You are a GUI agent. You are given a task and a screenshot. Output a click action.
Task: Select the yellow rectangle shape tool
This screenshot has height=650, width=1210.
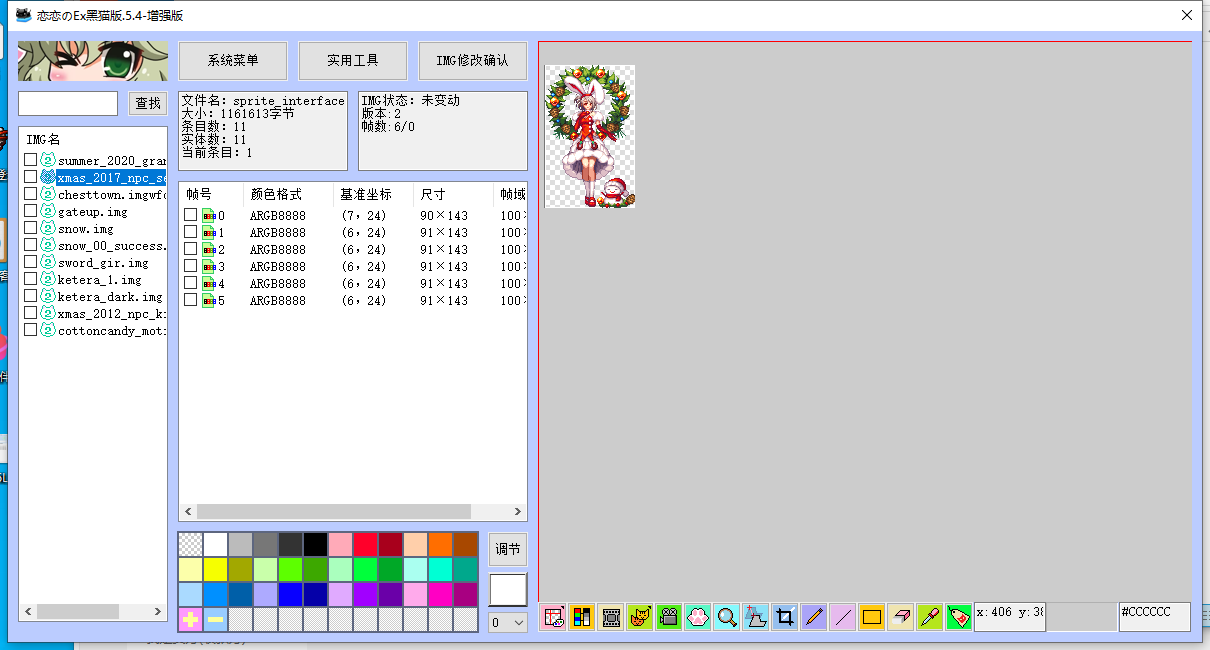tap(872, 617)
